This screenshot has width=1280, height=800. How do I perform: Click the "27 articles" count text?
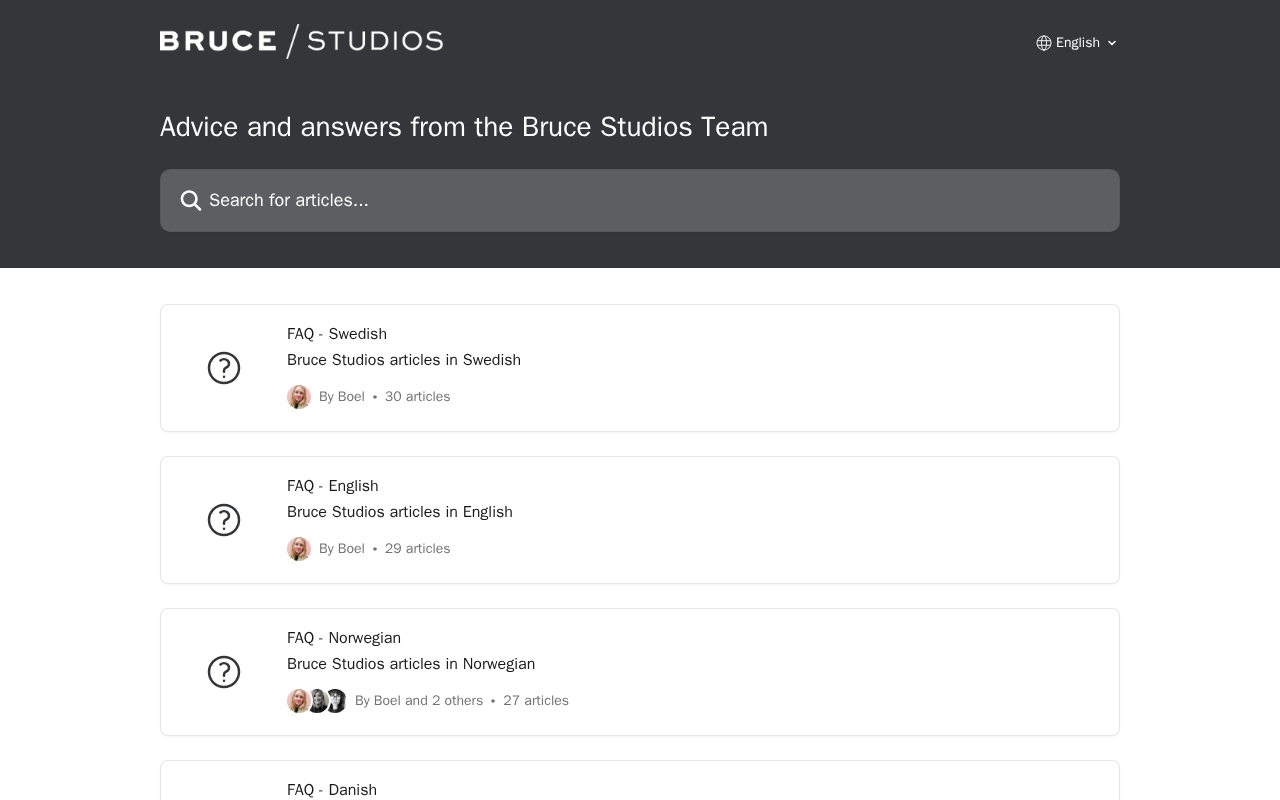point(536,701)
